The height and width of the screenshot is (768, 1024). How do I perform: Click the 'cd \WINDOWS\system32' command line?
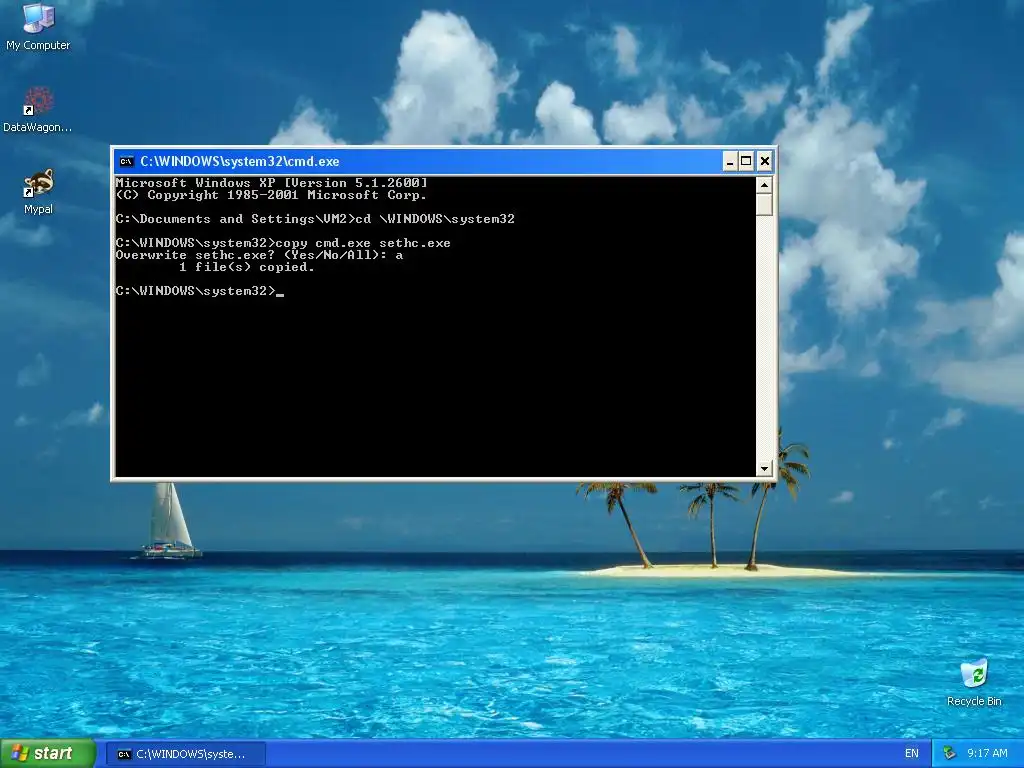click(x=315, y=219)
